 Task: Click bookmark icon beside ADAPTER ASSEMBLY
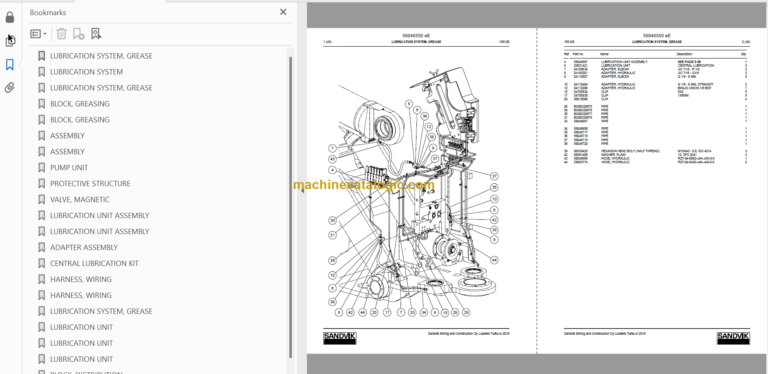(42, 247)
